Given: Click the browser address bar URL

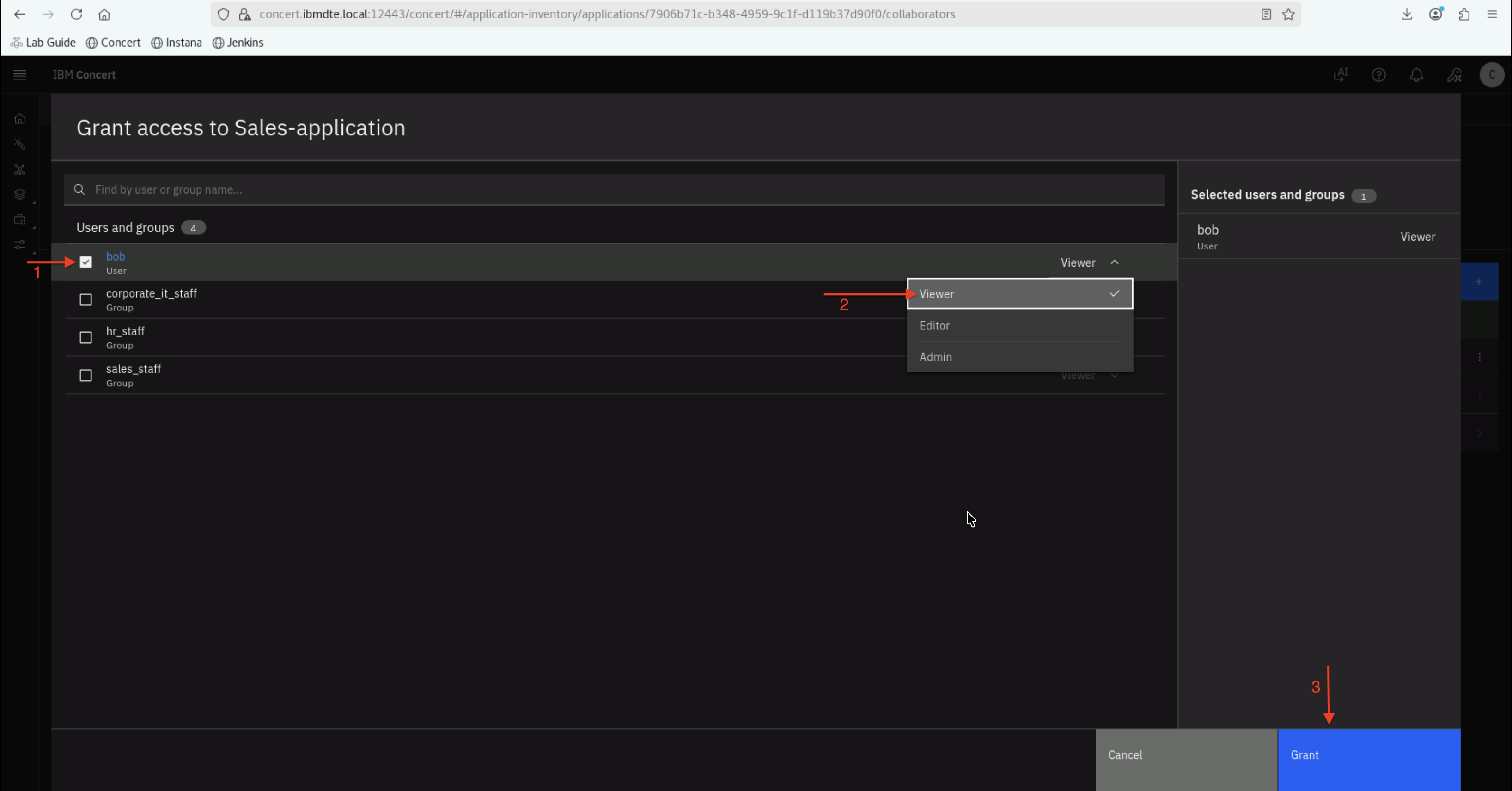Looking at the screenshot, I should (x=607, y=14).
